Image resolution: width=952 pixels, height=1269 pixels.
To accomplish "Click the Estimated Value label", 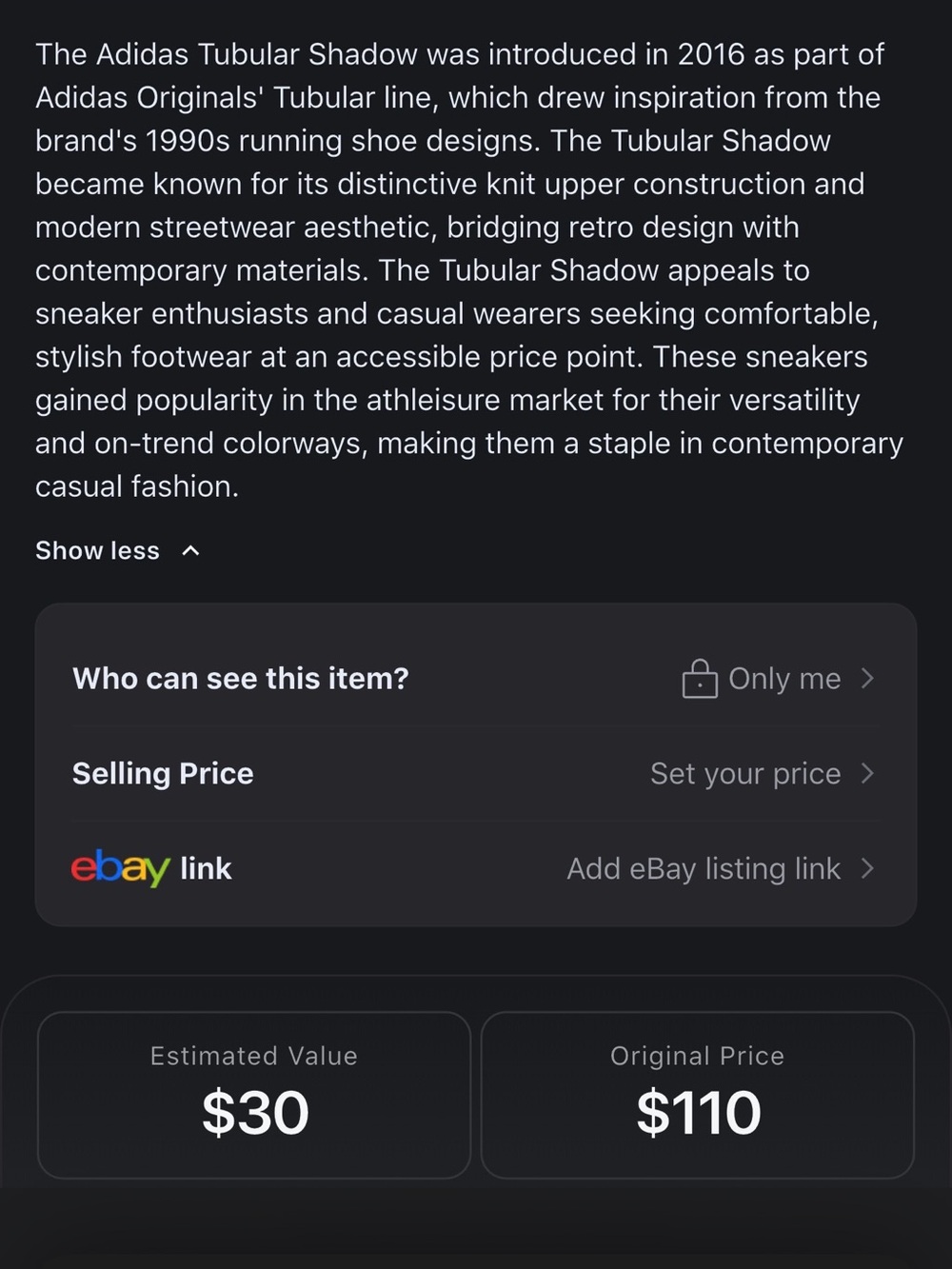I will coord(254,1056).
